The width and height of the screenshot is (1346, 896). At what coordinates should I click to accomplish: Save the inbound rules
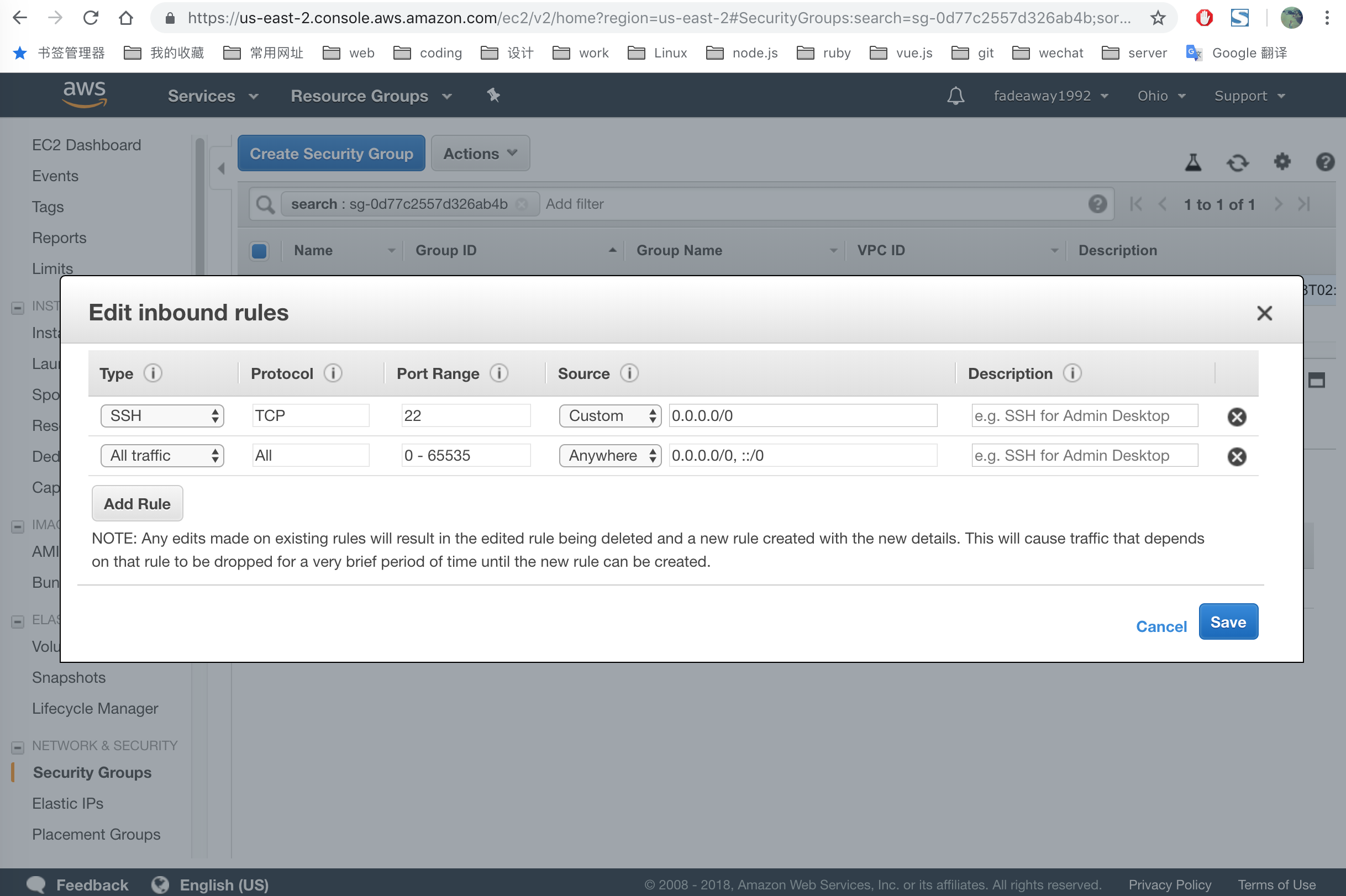tap(1228, 621)
